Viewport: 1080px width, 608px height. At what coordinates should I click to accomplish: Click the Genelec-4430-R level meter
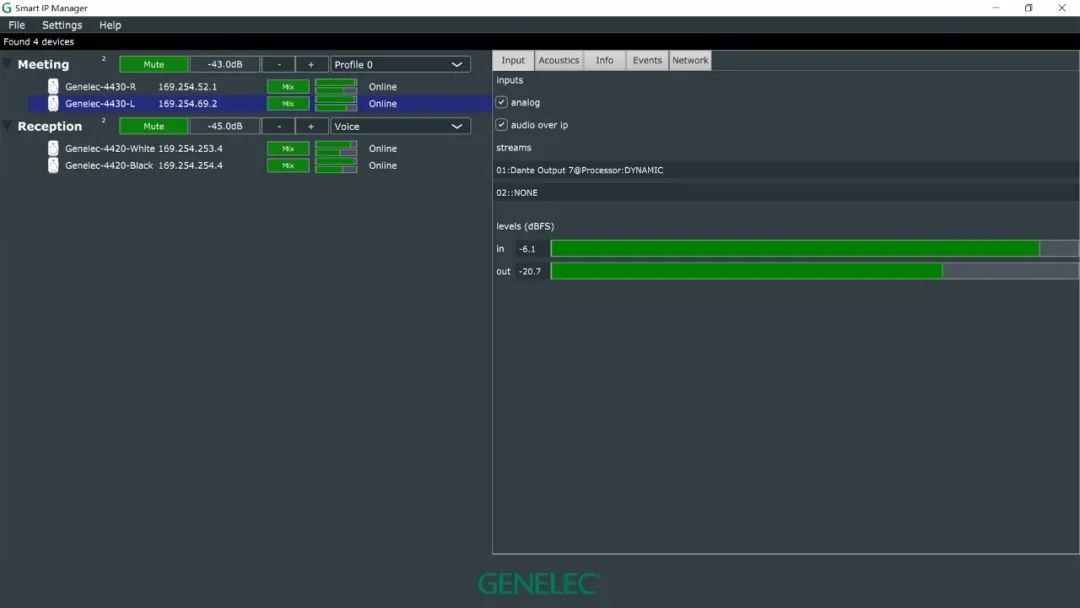(336, 87)
